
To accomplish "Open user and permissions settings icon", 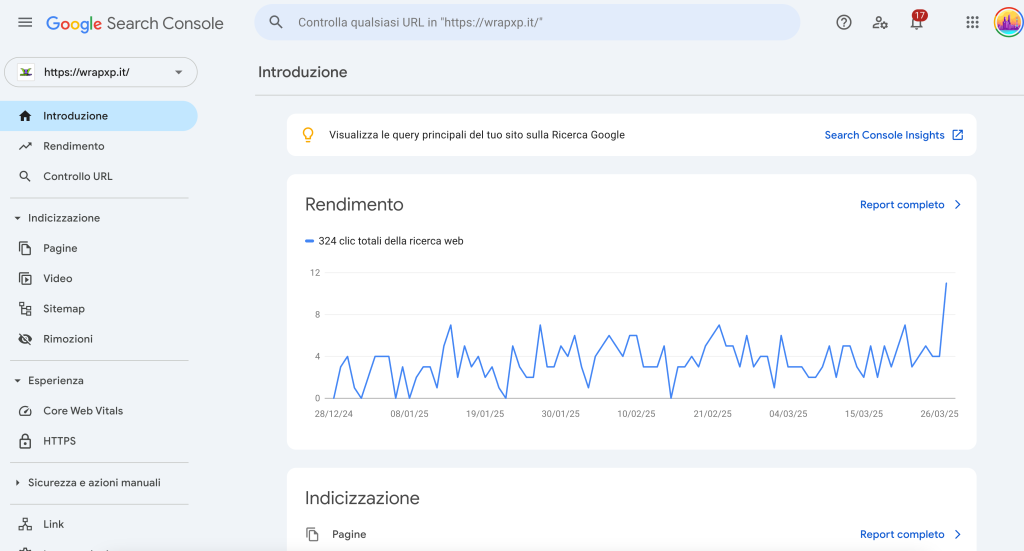I will [880, 23].
